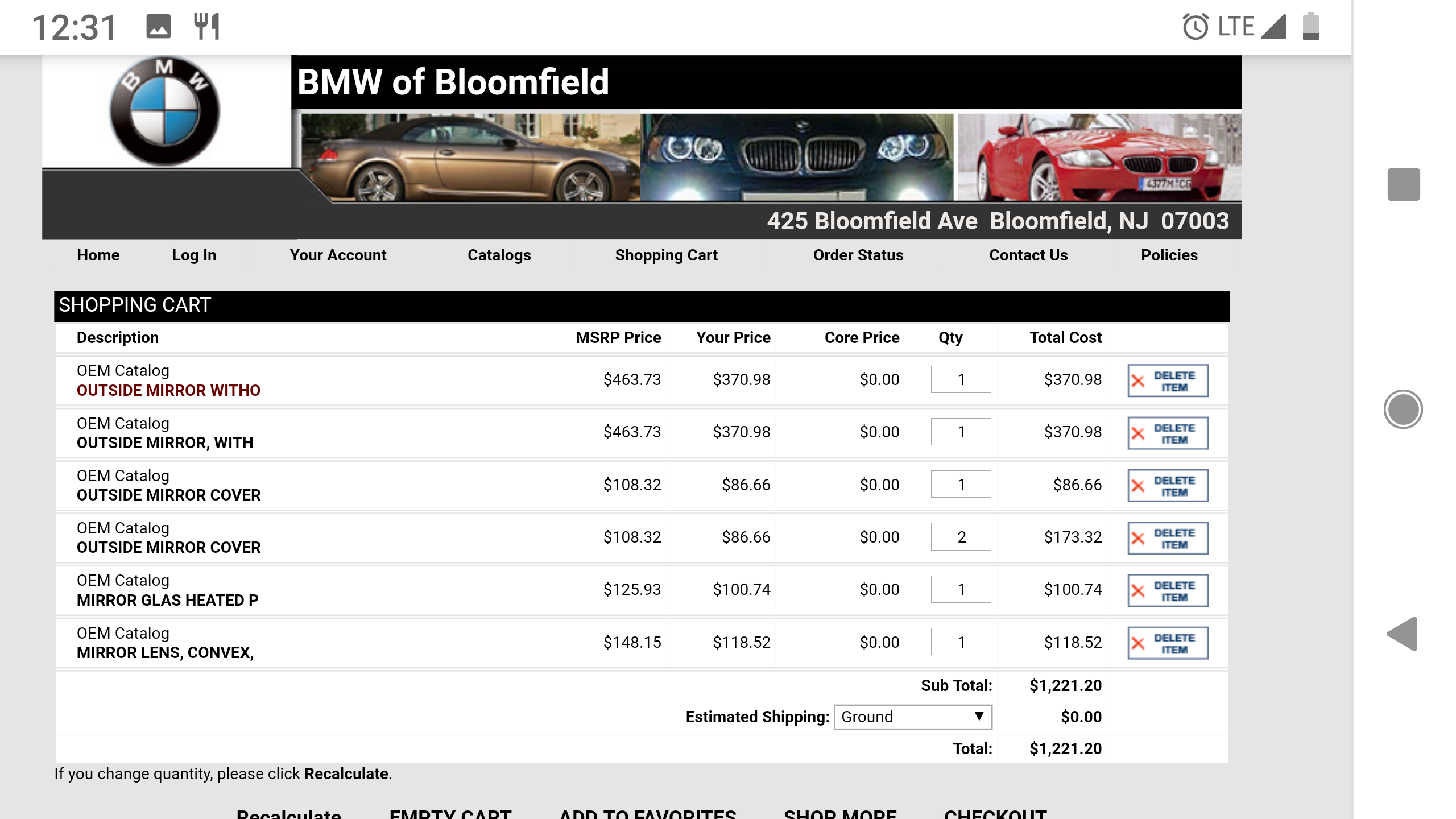Delete OUTSIDE MIRROR COVER with quantity 2
The image size is (1456, 819).
coord(1168,538)
